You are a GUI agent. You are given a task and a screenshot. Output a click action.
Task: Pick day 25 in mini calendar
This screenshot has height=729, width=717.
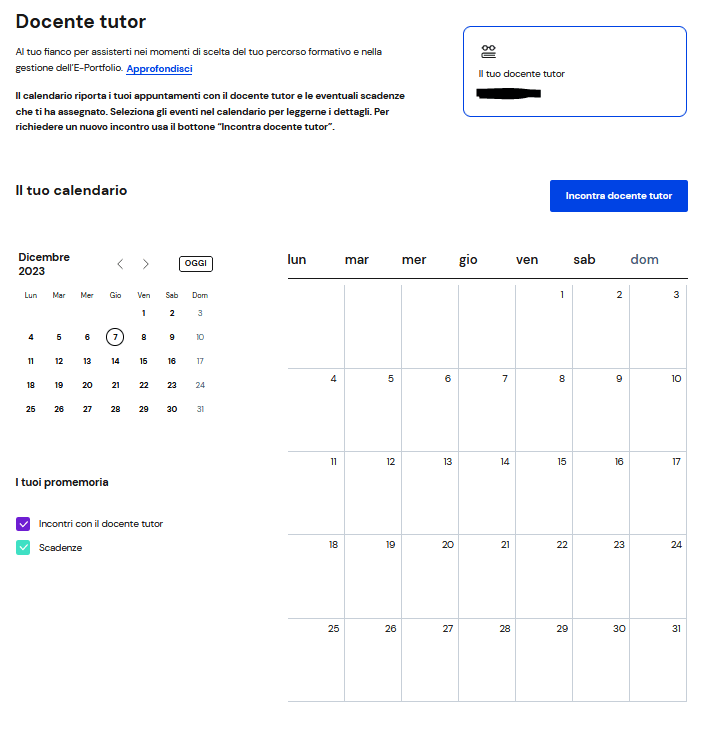pos(31,409)
